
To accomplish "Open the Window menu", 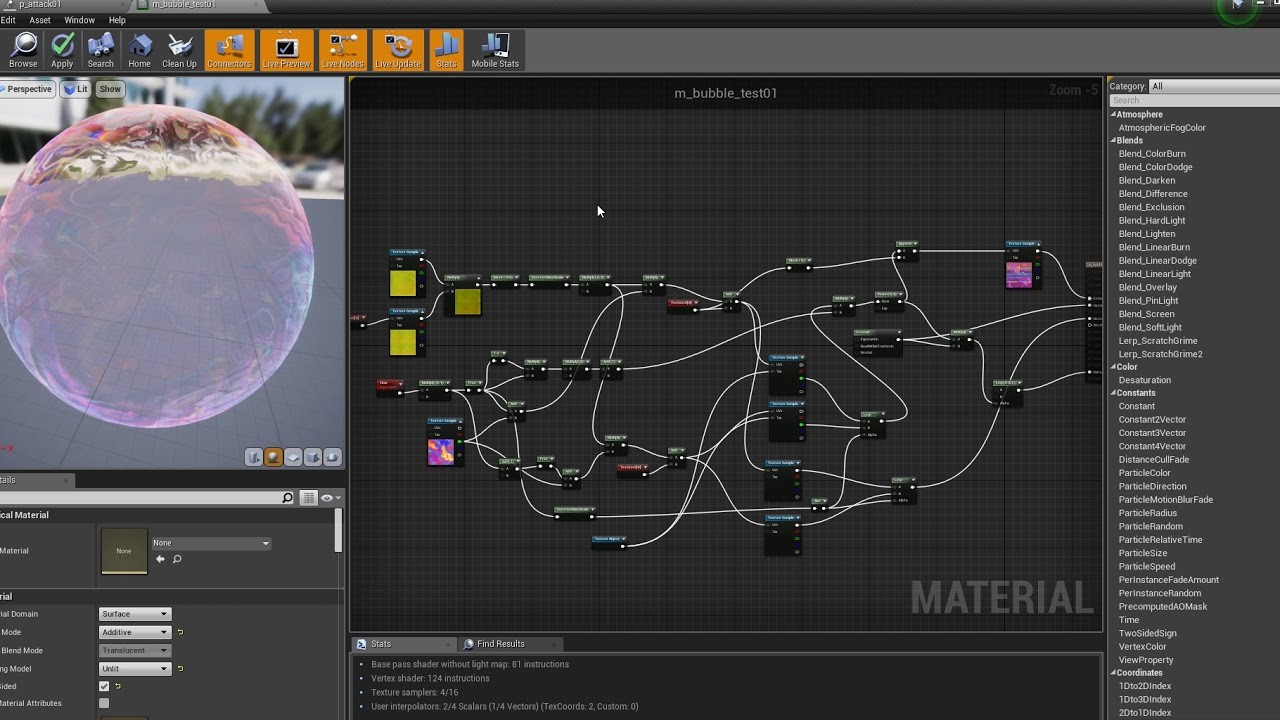I will point(79,19).
